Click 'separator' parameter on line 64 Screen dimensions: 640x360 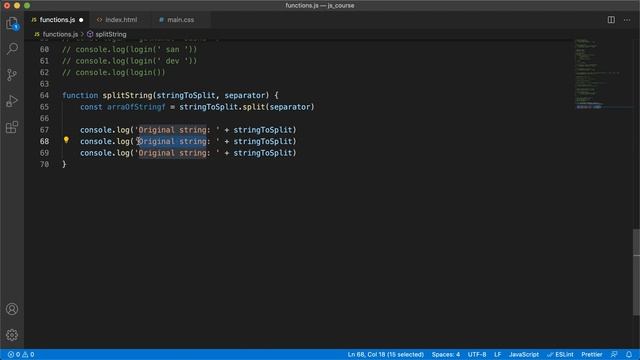click(x=244, y=95)
